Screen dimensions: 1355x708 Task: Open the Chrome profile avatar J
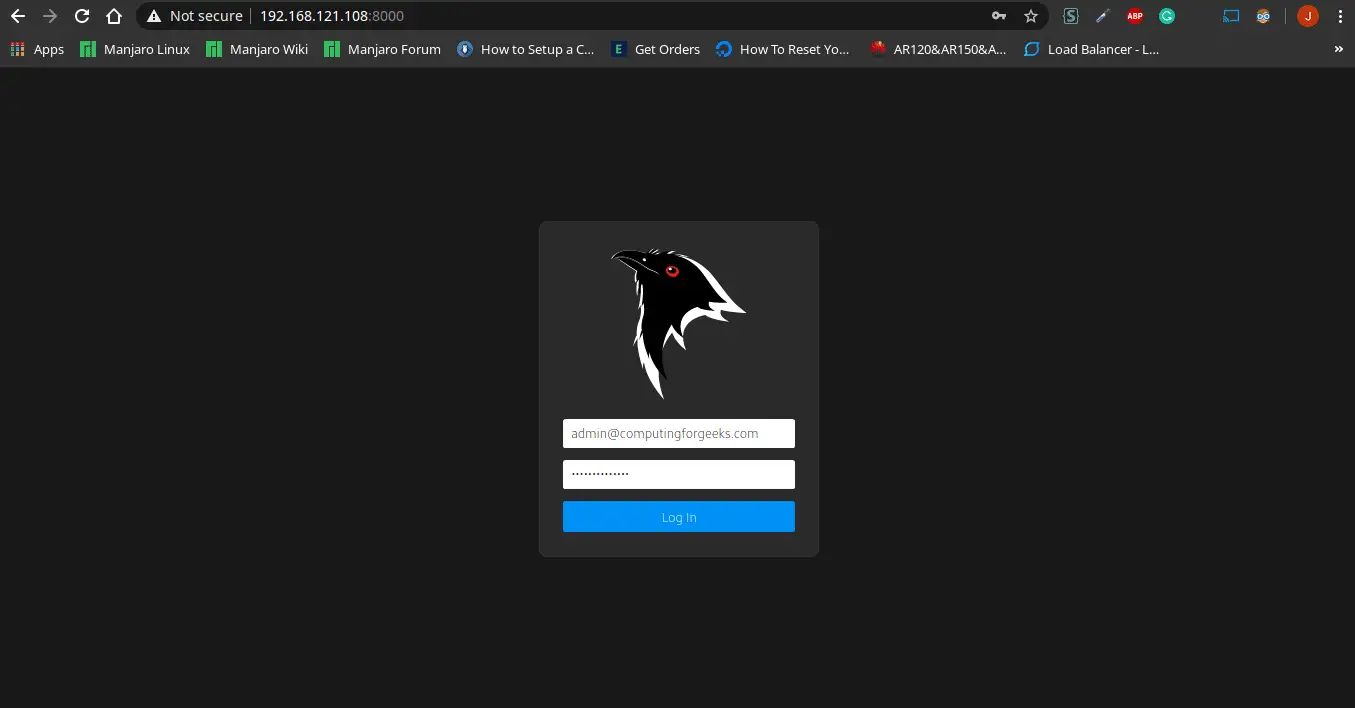pos(1307,16)
